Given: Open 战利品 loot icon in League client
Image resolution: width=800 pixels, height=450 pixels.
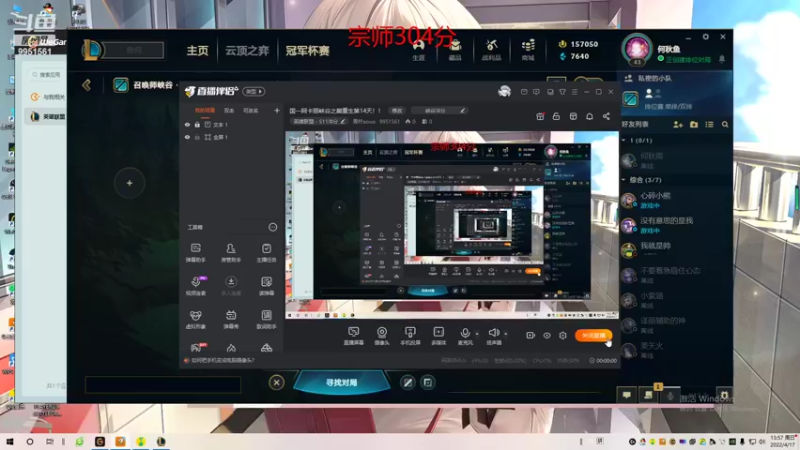Looking at the screenshot, I should click(491, 50).
